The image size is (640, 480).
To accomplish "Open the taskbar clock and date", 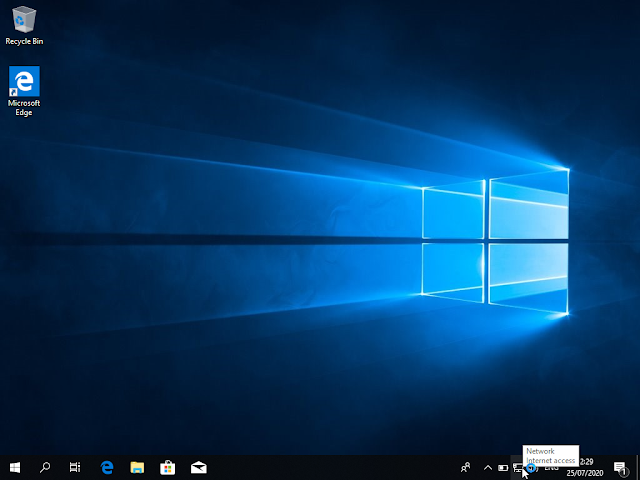I will point(584,468).
